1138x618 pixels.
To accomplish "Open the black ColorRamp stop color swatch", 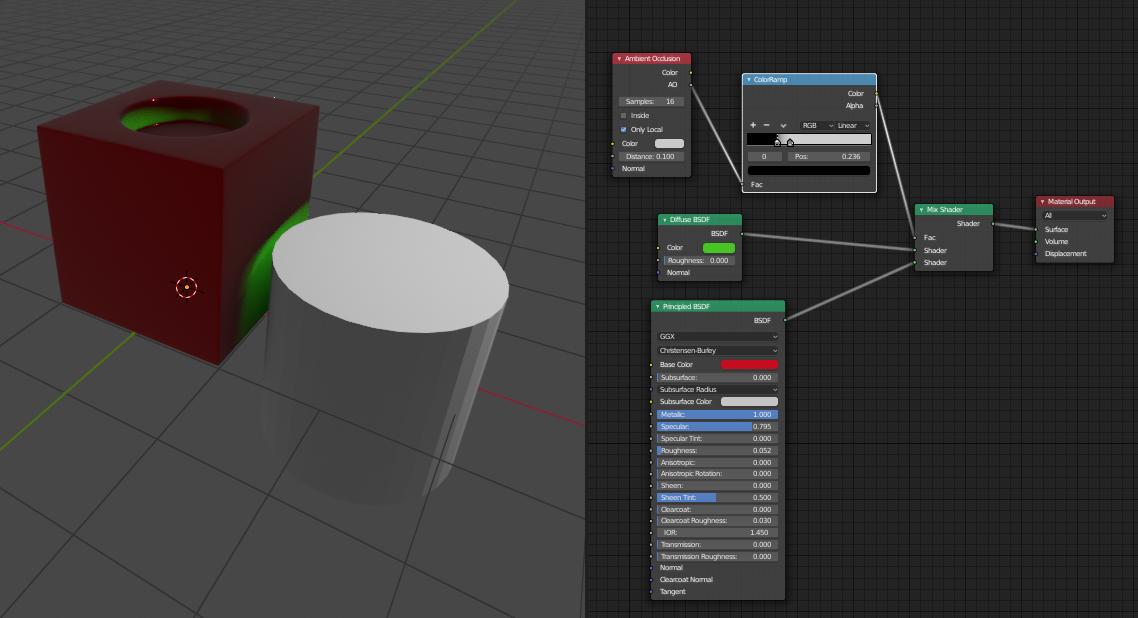I will 809,170.
